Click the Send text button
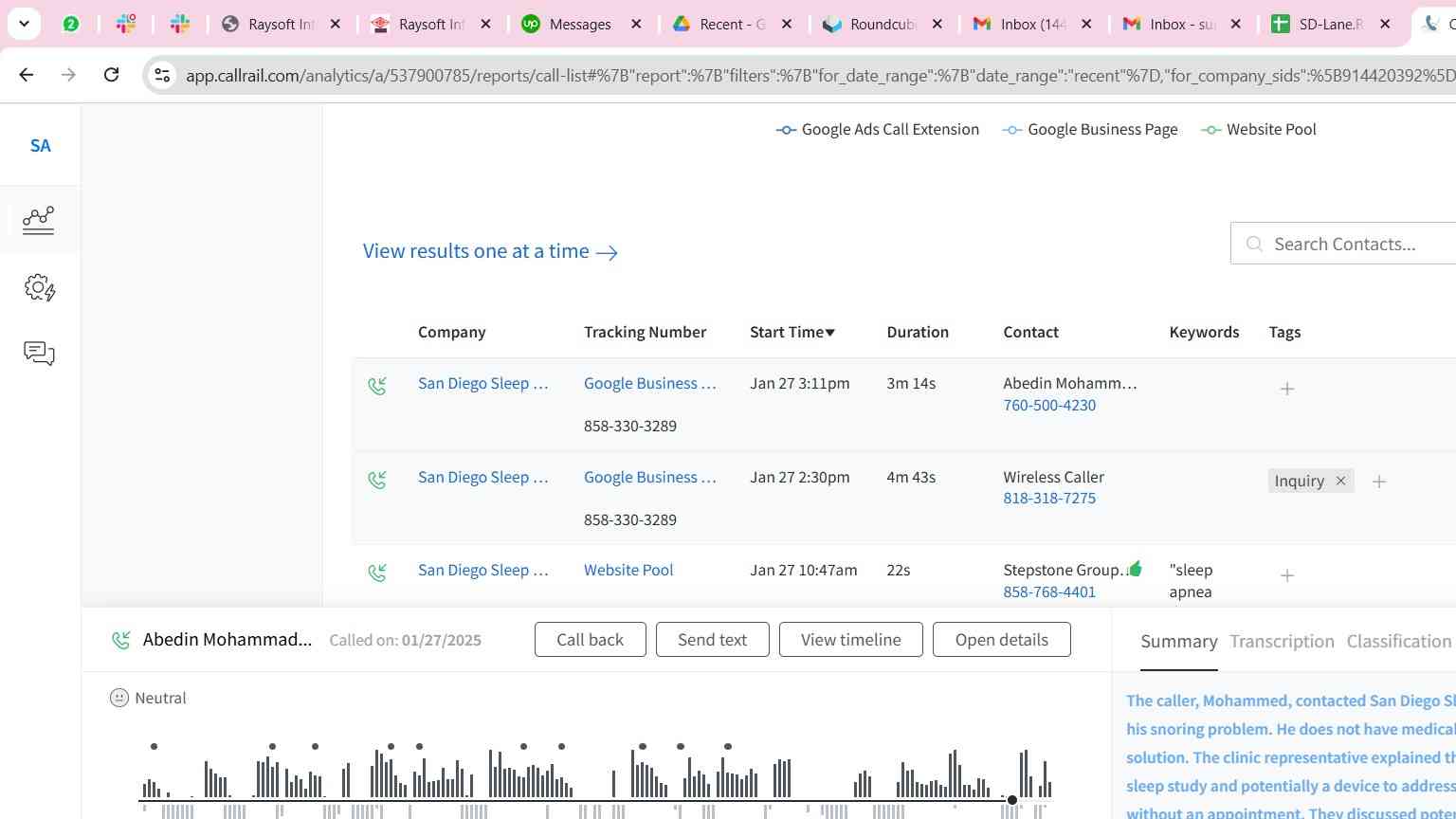Screen dimensions: 1456x819 click(712, 640)
